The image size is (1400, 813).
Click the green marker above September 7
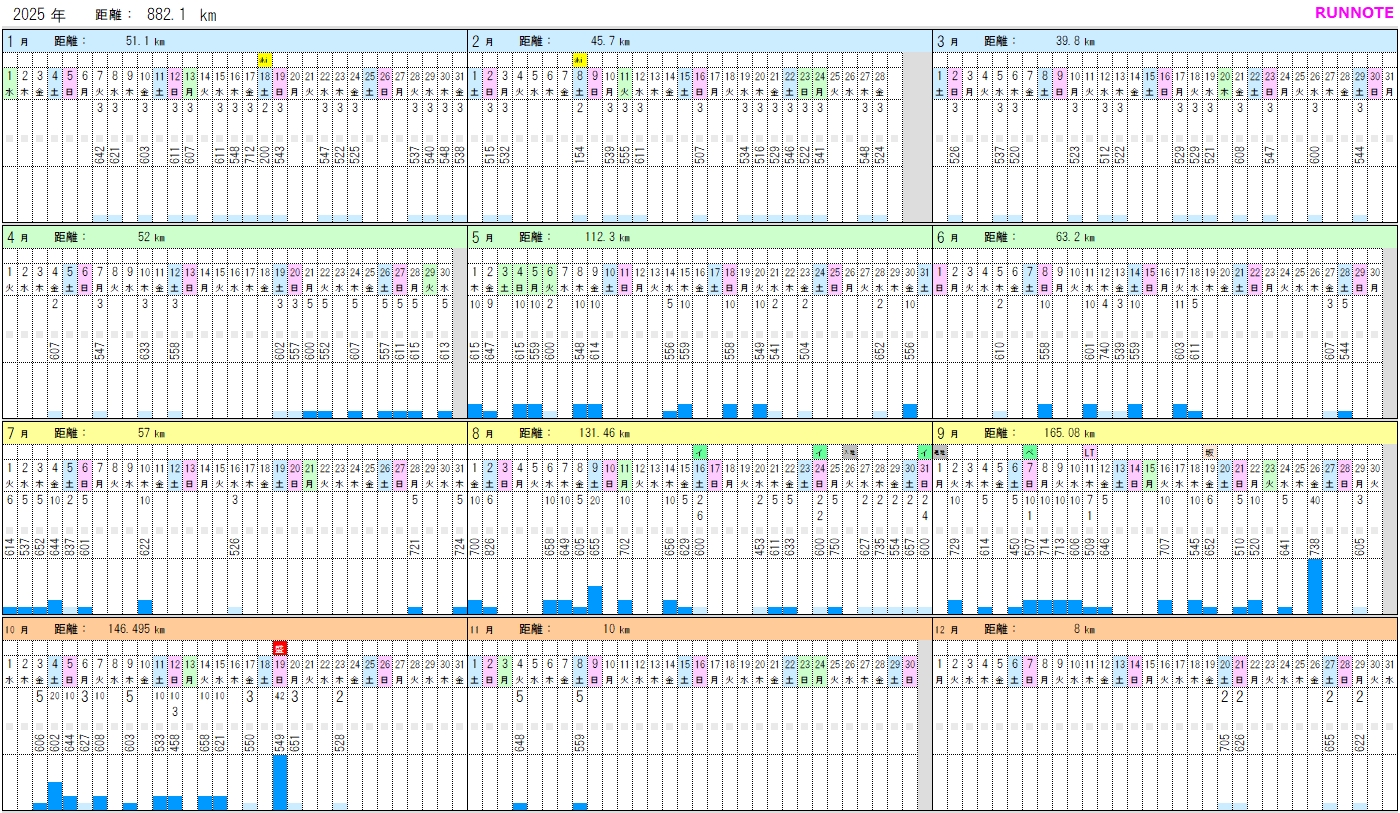tap(1029, 452)
